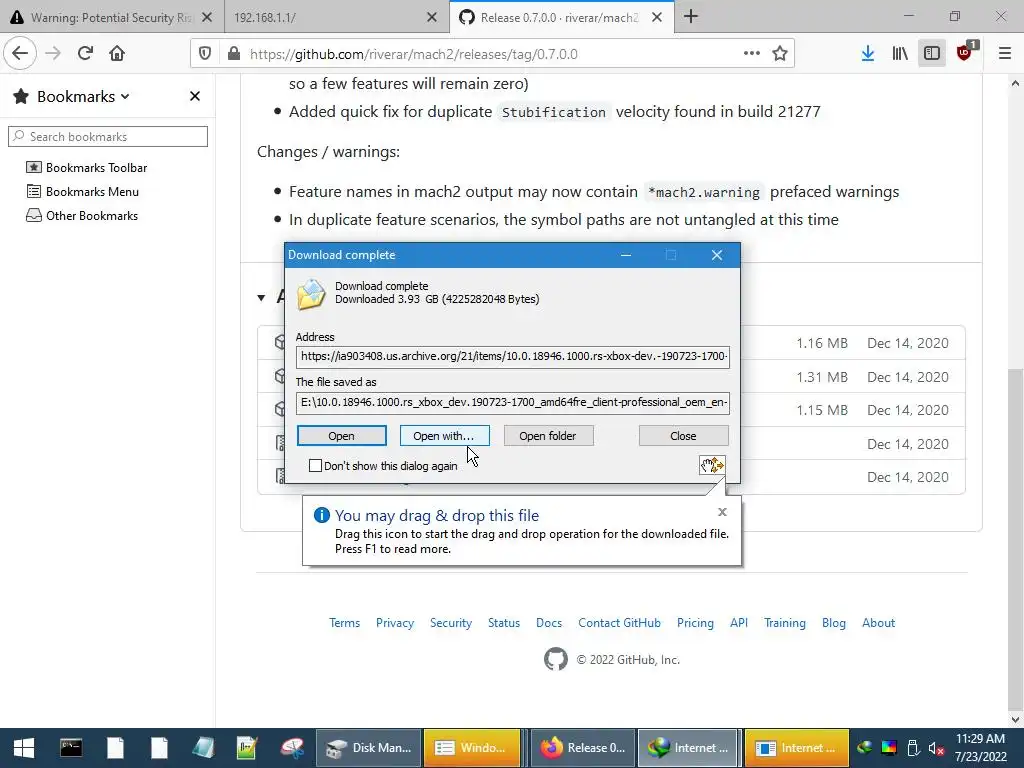Minimize the Download complete dialog
The width and height of the screenshot is (1024, 768).
(x=626, y=255)
